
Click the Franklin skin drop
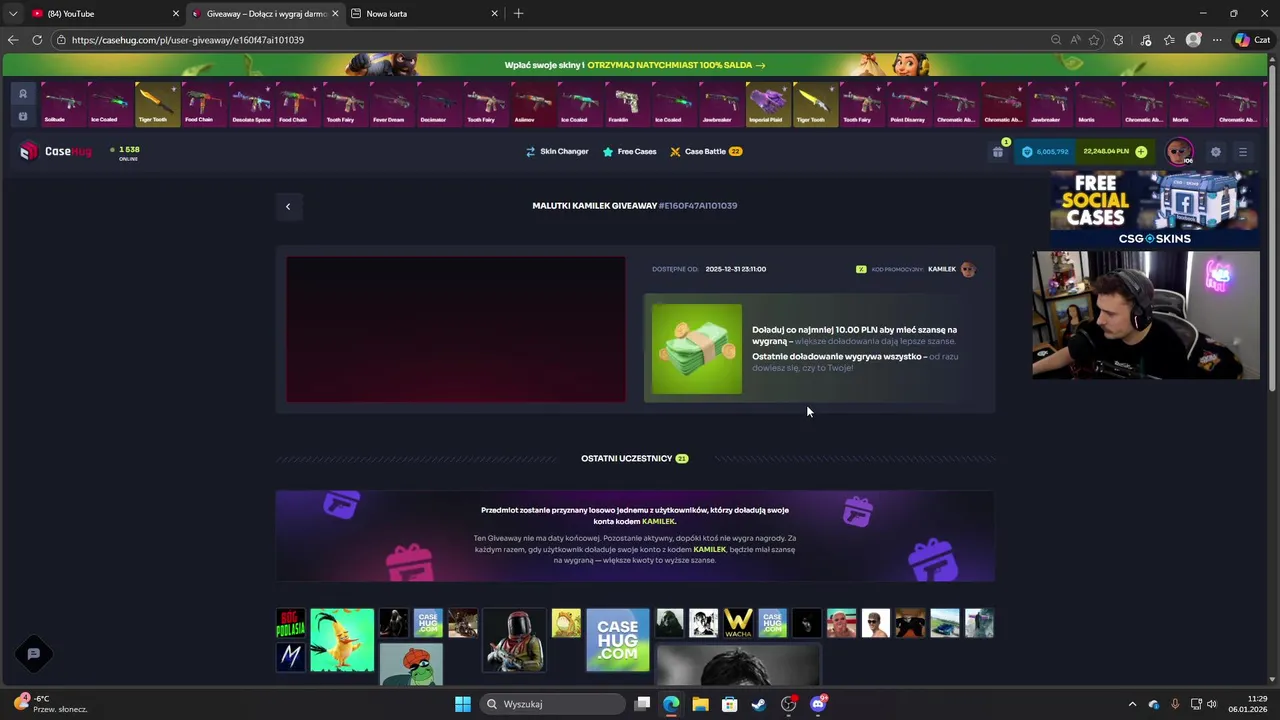(627, 104)
